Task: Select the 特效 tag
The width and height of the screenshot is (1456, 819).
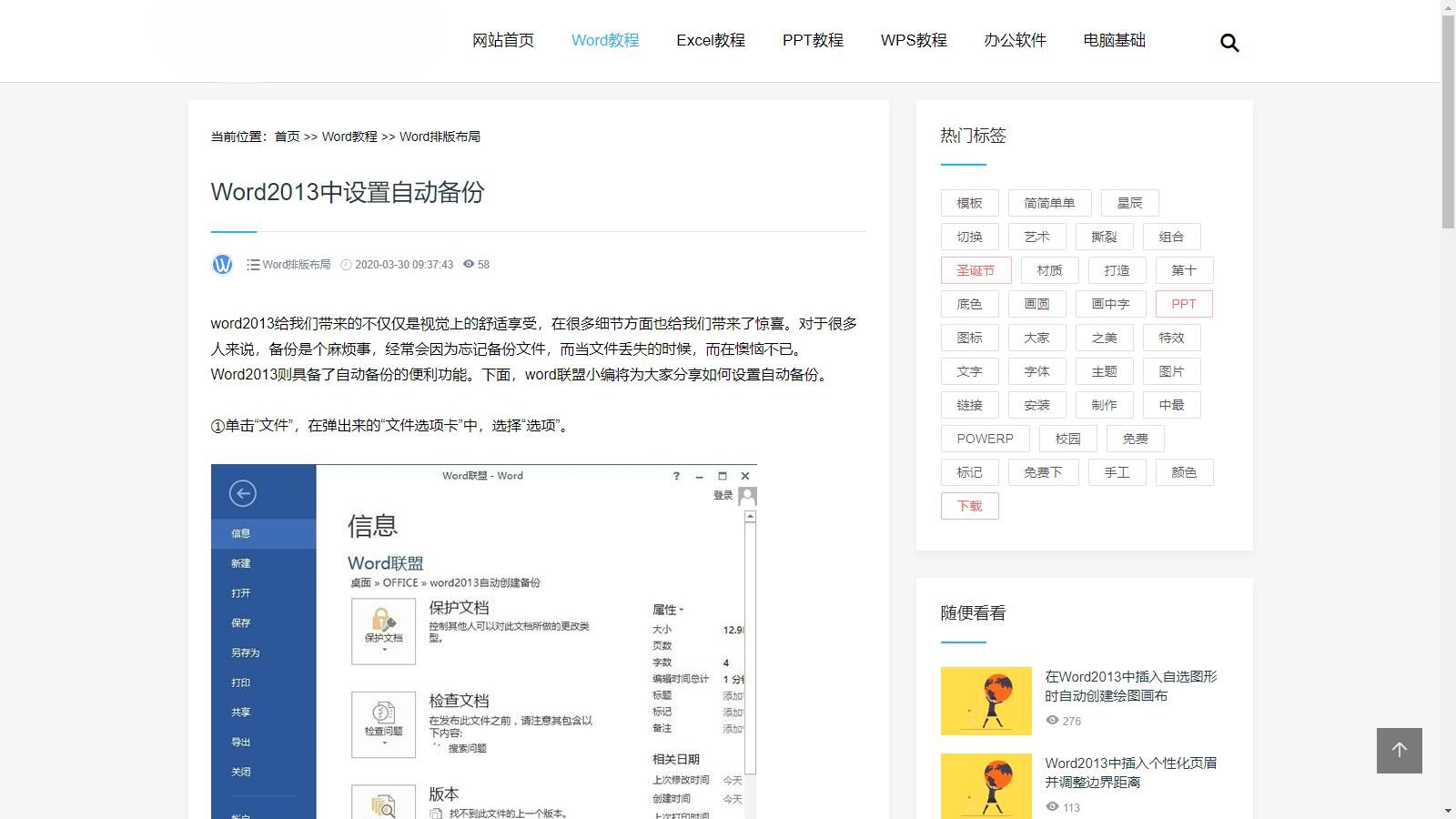Action: 1172,338
